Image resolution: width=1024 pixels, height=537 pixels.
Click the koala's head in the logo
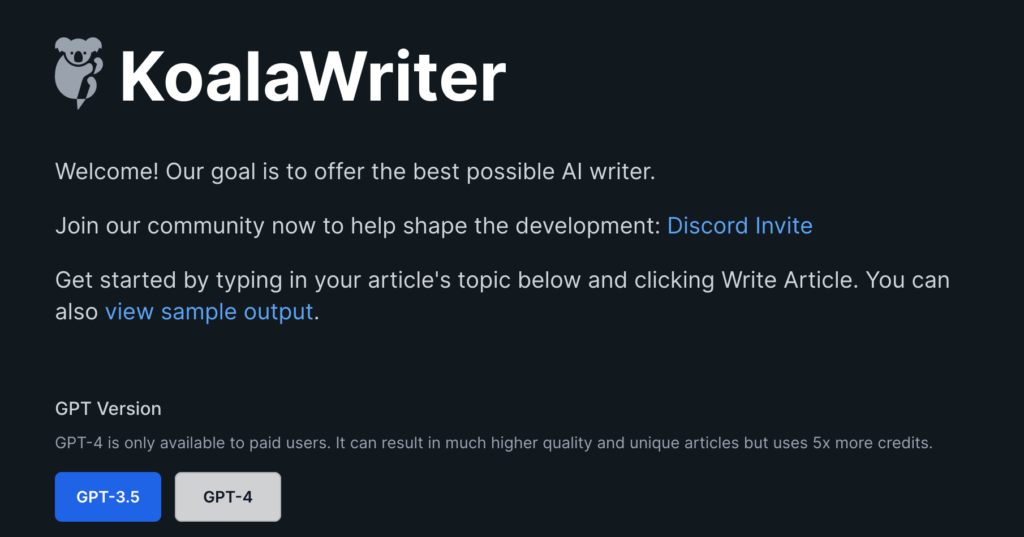[x=78, y=52]
